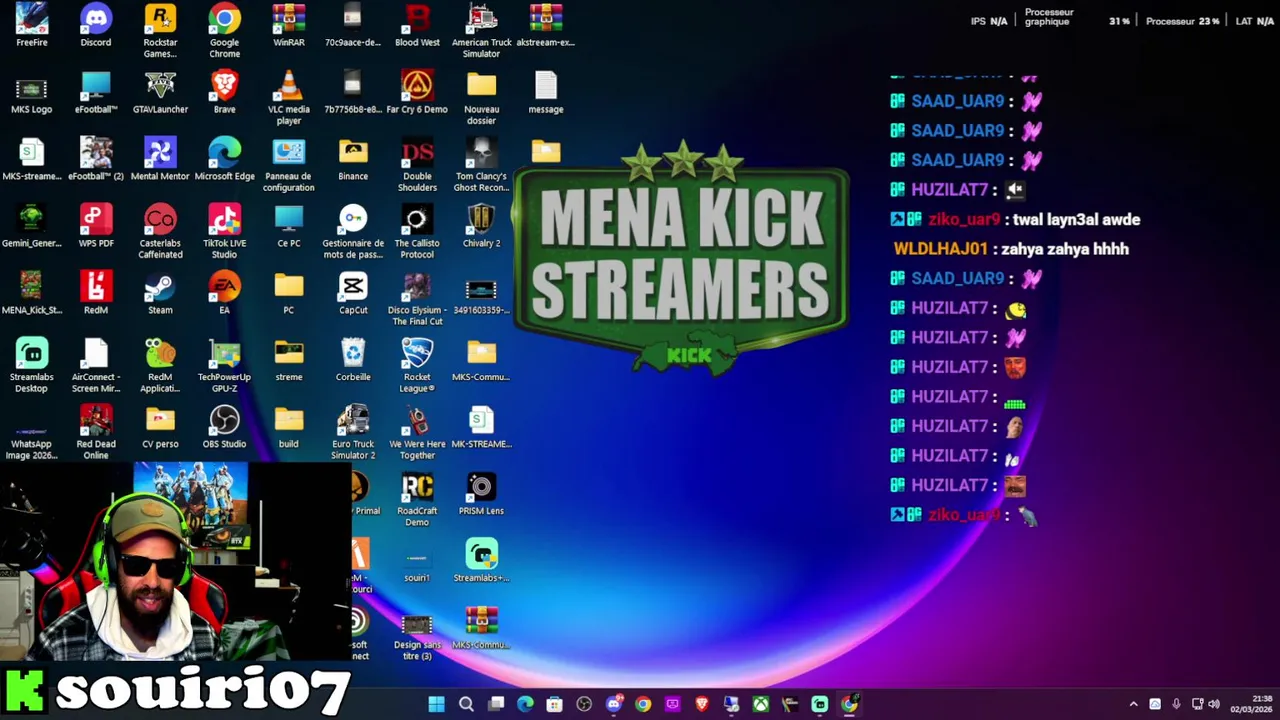Open taskbar Search
Screen dimensions: 1280x720
tap(466, 704)
